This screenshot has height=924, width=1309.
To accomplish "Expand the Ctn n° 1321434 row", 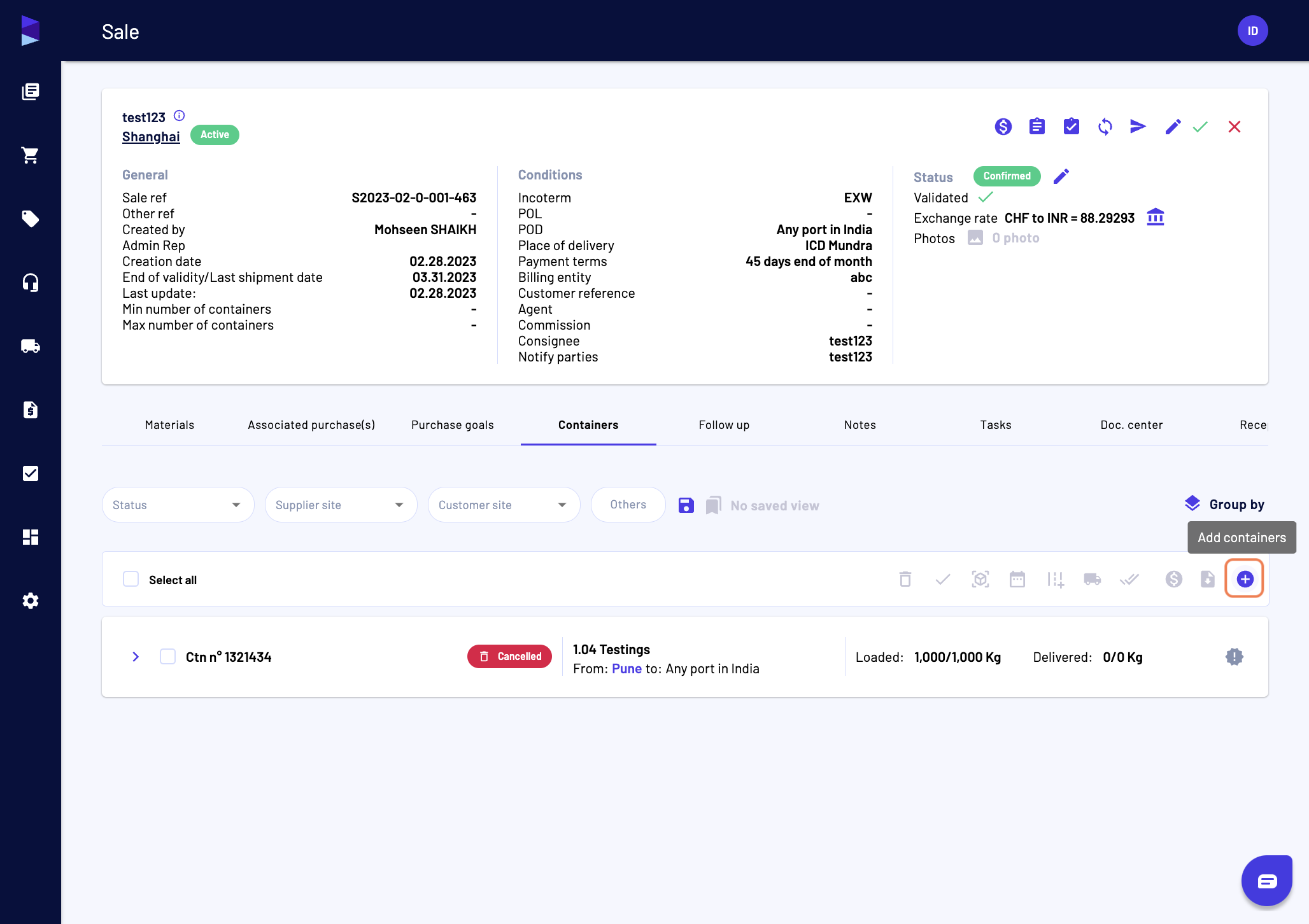I will (136, 657).
